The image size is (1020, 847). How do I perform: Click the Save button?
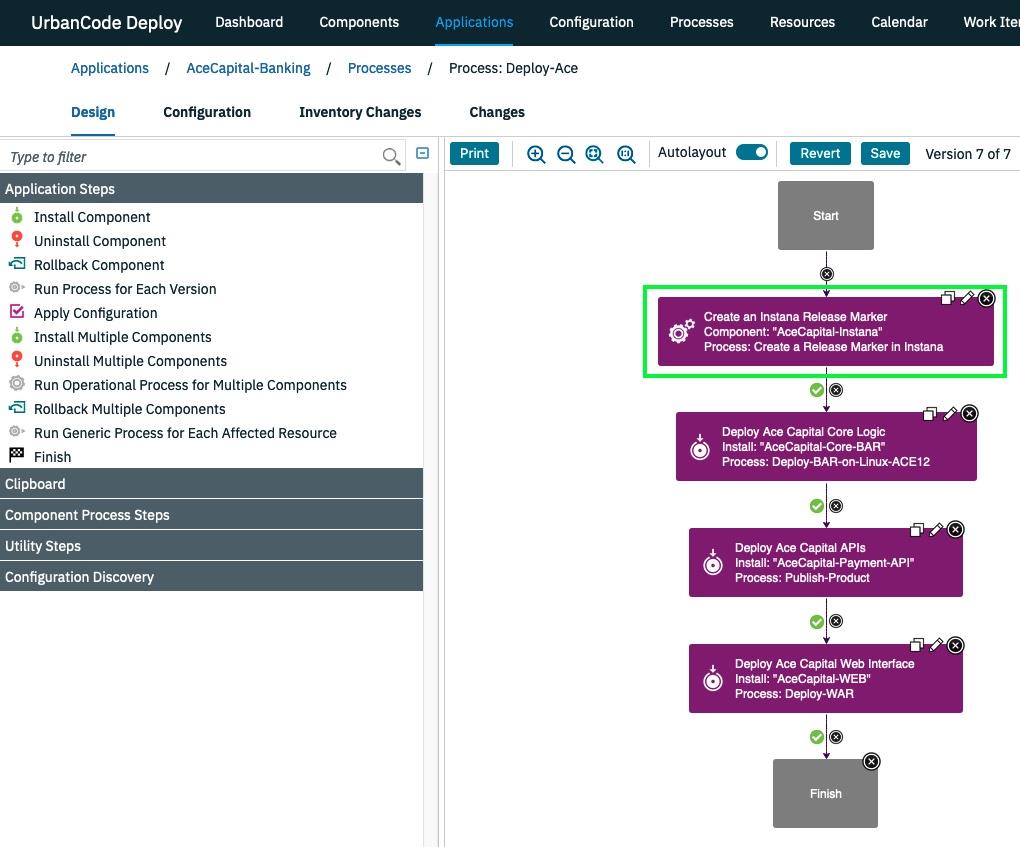pos(885,154)
